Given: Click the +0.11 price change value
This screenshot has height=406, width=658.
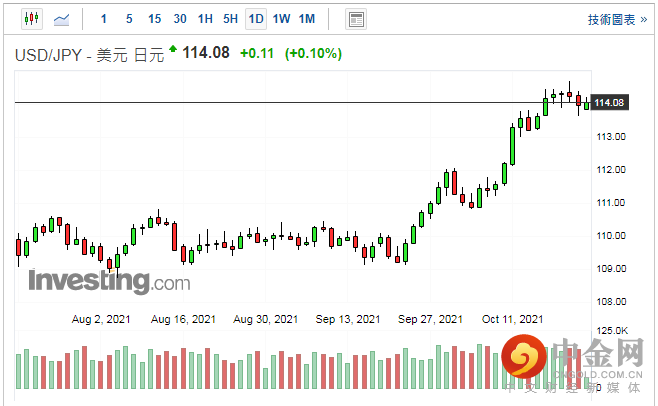Looking at the screenshot, I should pyautogui.click(x=257, y=53).
